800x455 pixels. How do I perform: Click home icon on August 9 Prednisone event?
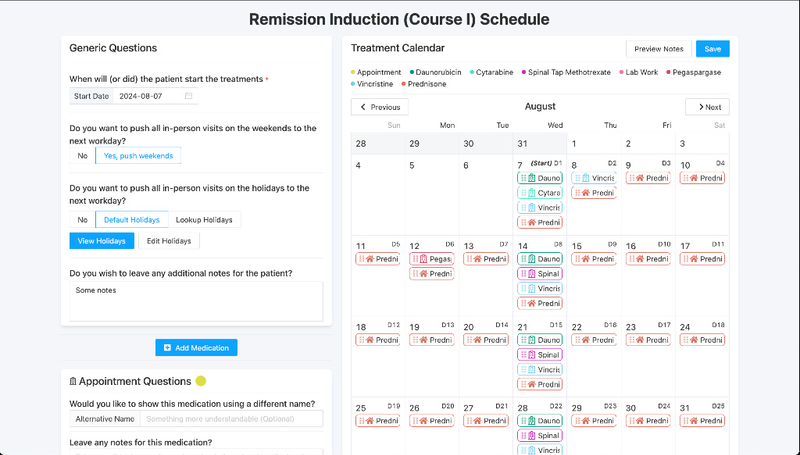639,178
